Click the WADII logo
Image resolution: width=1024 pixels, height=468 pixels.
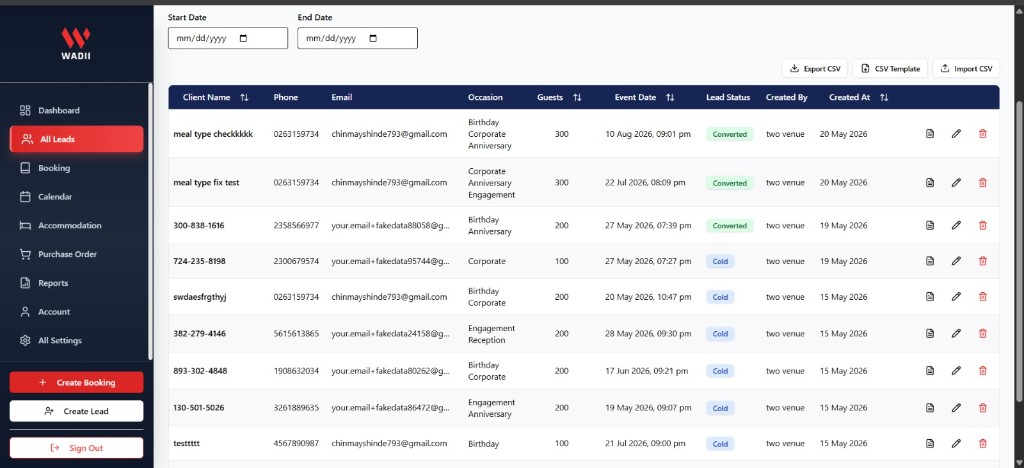(x=76, y=44)
